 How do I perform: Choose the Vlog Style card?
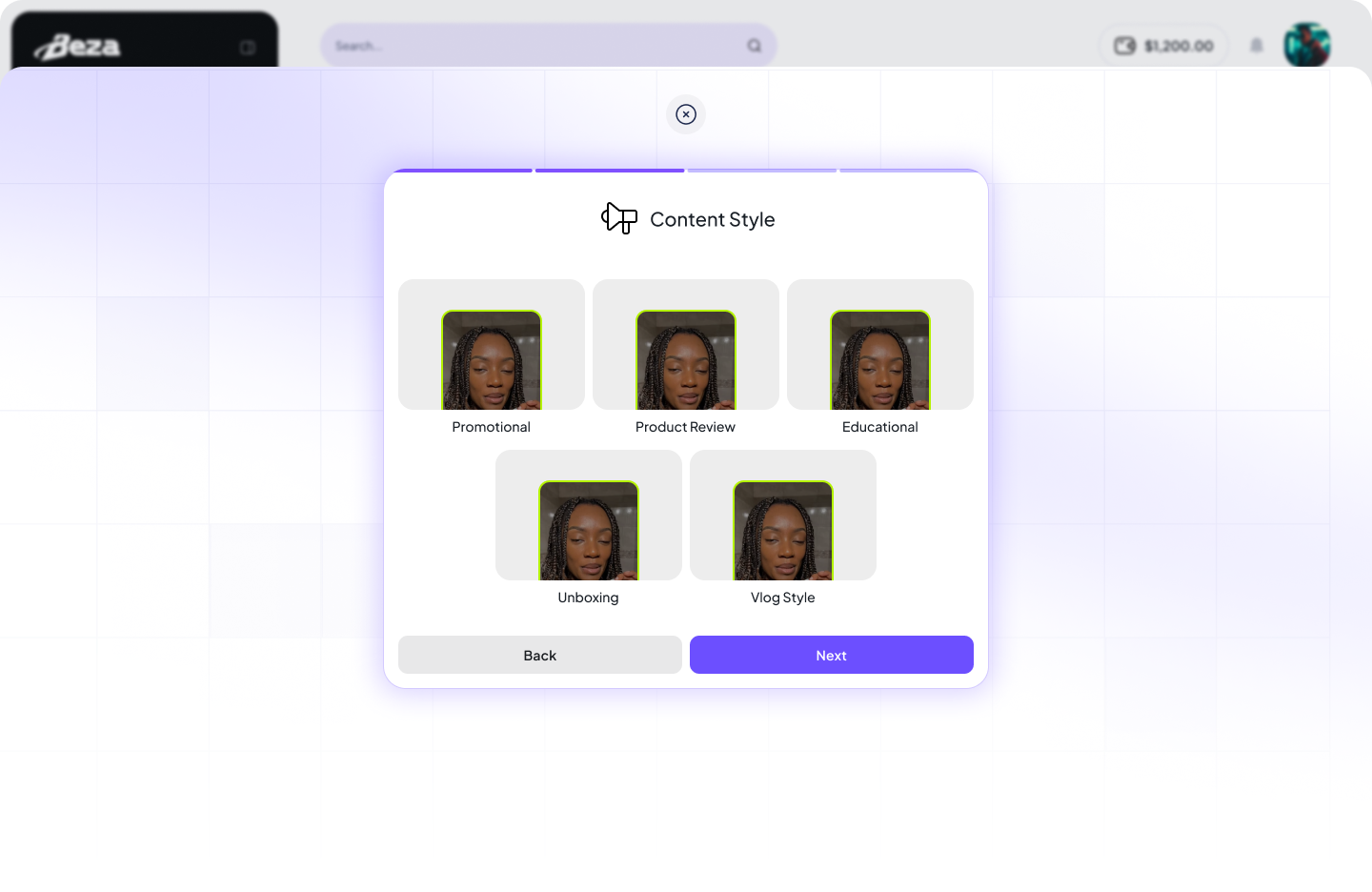pyautogui.click(x=783, y=528)
